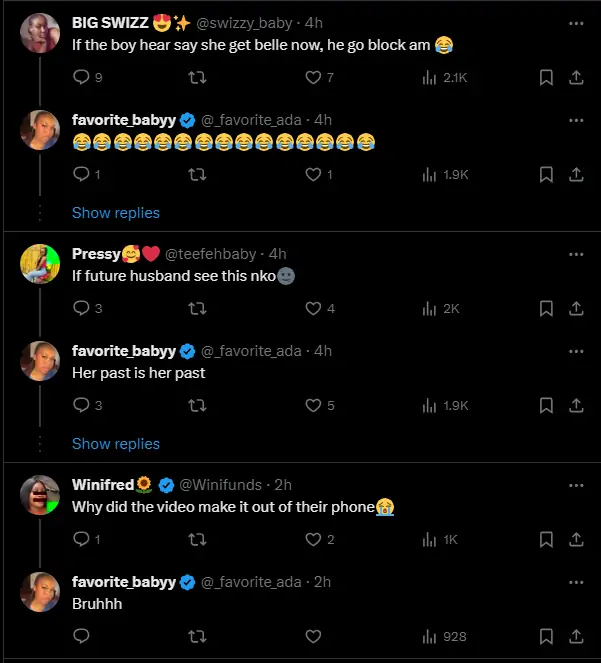Open more options menu on Pressy's tweet
The height and width of the screenshot is (663, 601).
[x=575, y=253]
